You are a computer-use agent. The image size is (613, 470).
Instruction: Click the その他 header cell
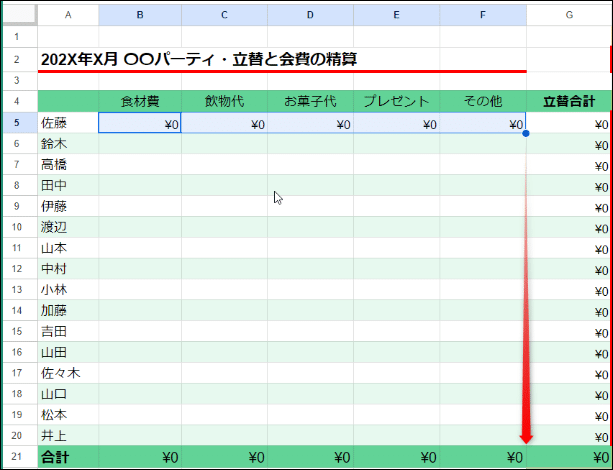[483, 101]
